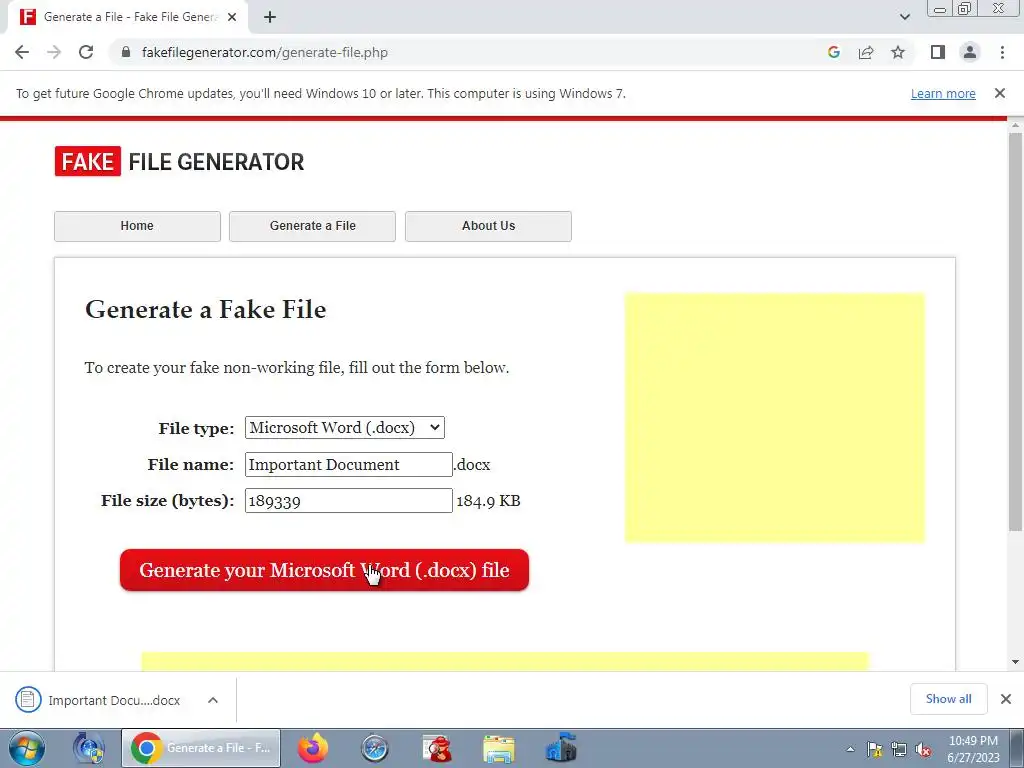Image resolution: width=1024 pixels, height=768 pixels.
Task: Open the Generate a File navigation button
Action: coord(312,226)
